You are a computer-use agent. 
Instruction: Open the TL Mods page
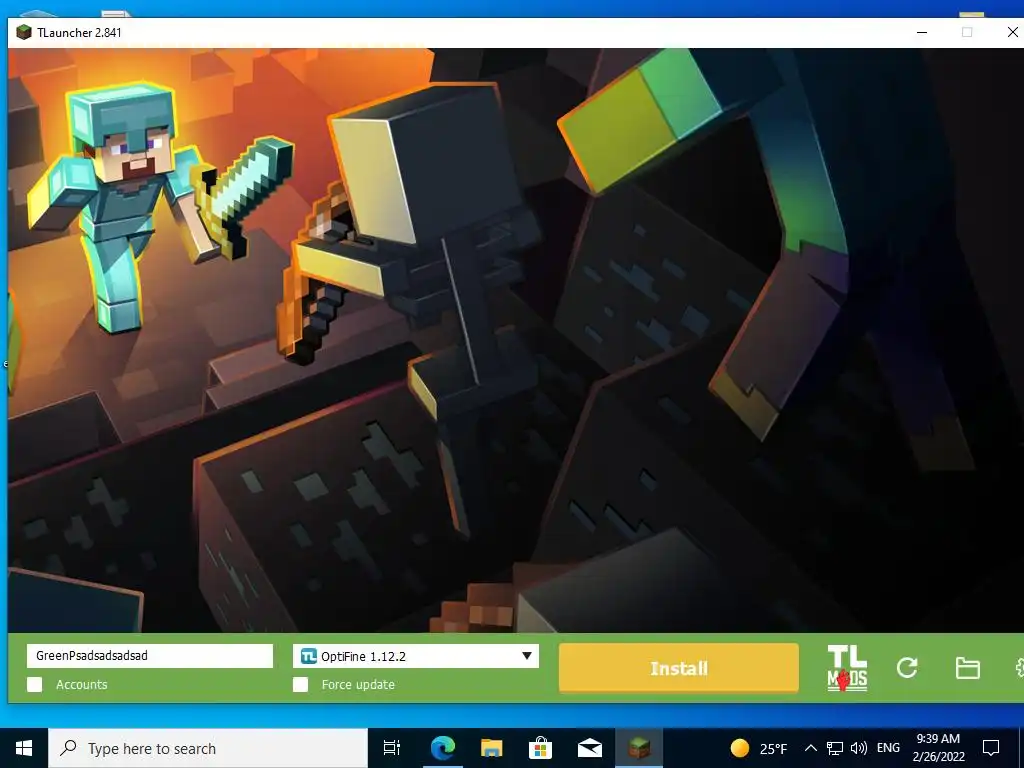tap(847, 668)
